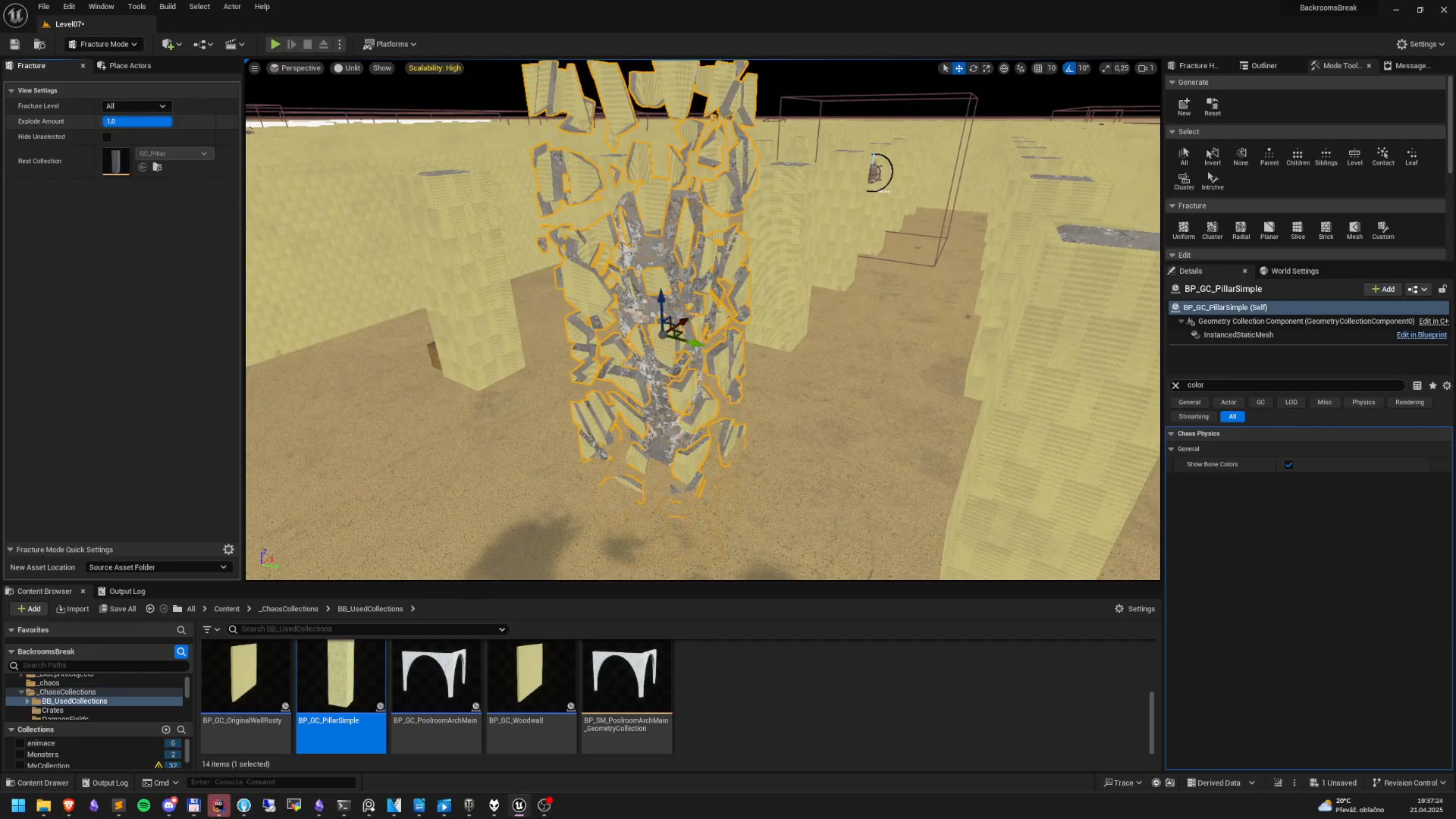This screenshot has height=819, width=1456.
Task: Open the Fracture Level dropdown
Action: pyautogui.click(x=136, y=106)
